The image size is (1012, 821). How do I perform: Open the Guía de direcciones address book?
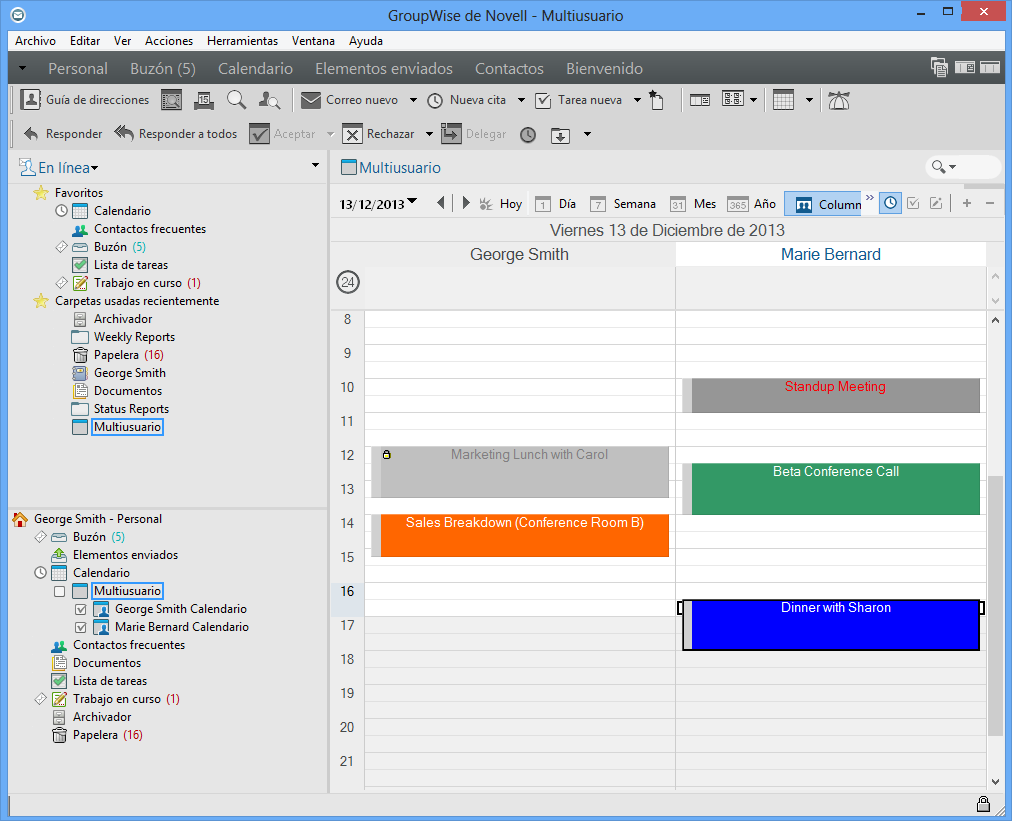tap(85, 100)
